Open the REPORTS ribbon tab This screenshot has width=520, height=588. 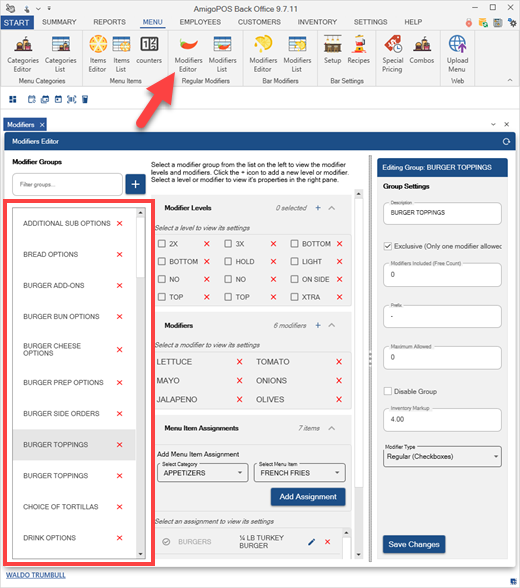(109, 22)
